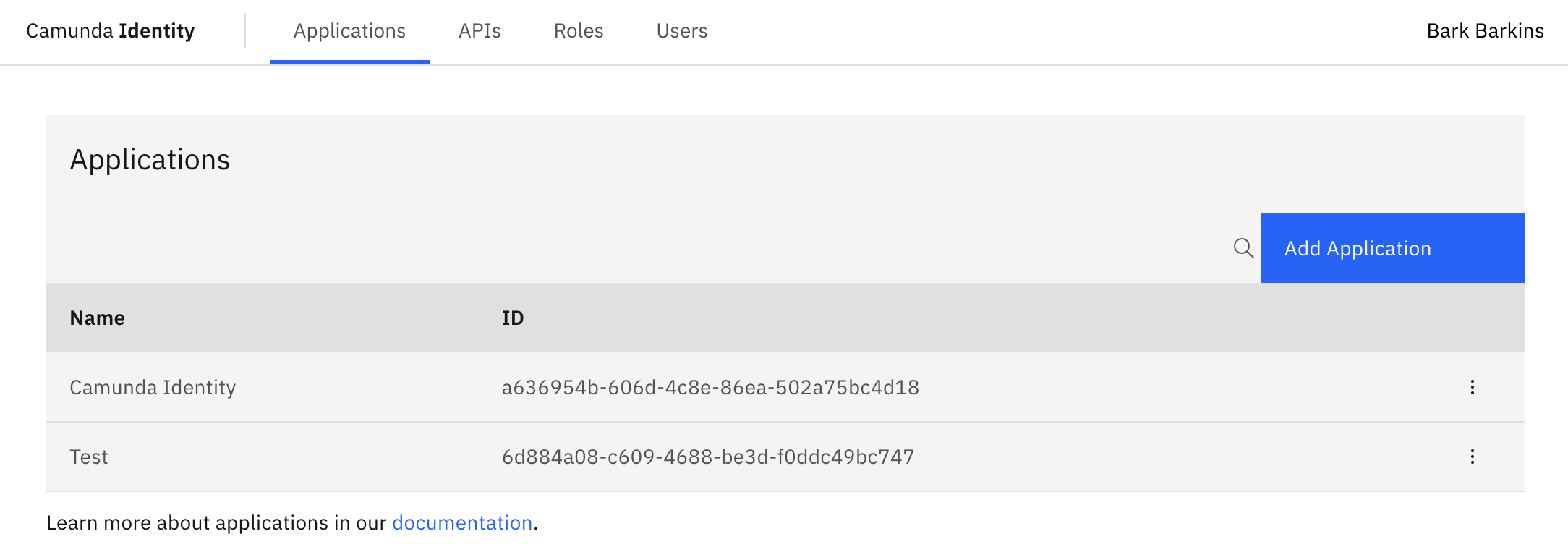The width and height of the screenshot is (1568, 547).
Task: Click the Name column header
Action: [97, 317]
